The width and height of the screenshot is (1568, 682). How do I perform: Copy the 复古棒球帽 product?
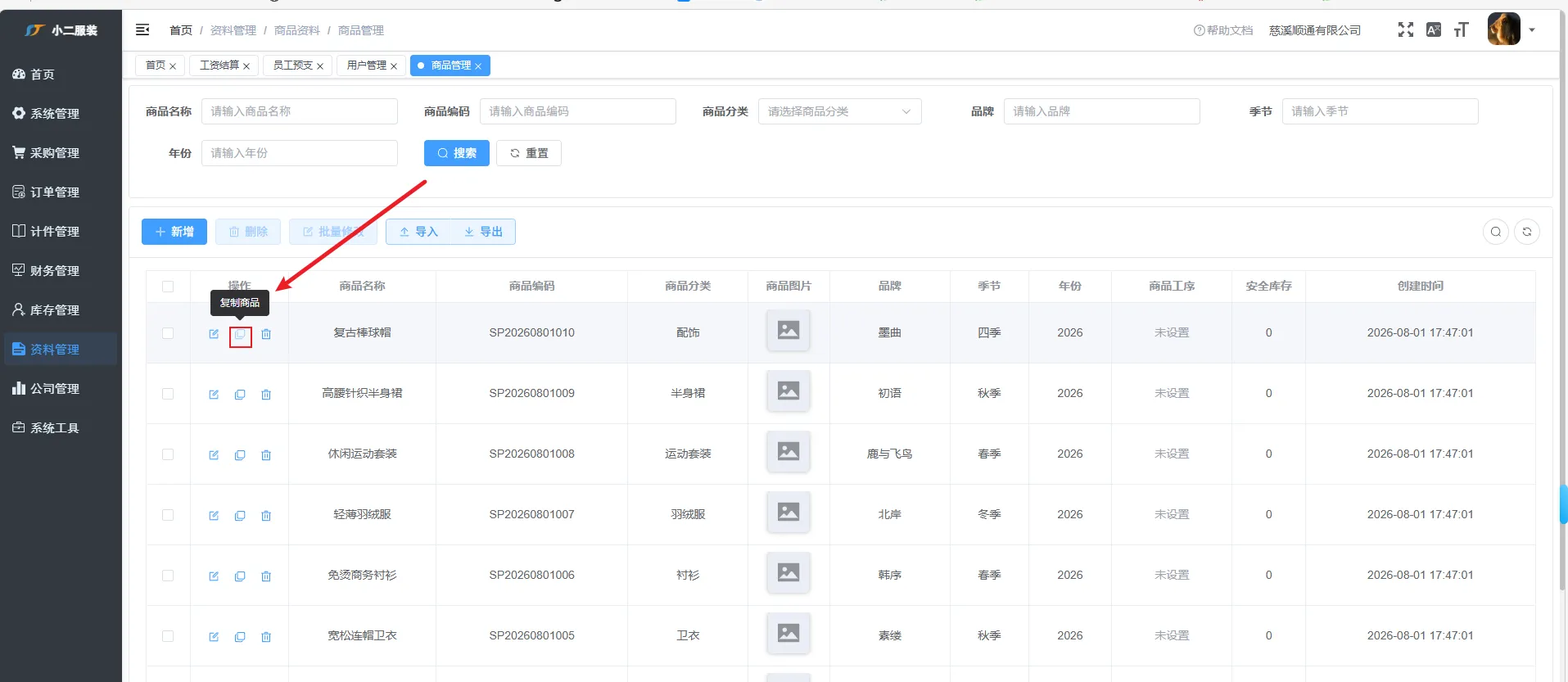tap(240, 334)
